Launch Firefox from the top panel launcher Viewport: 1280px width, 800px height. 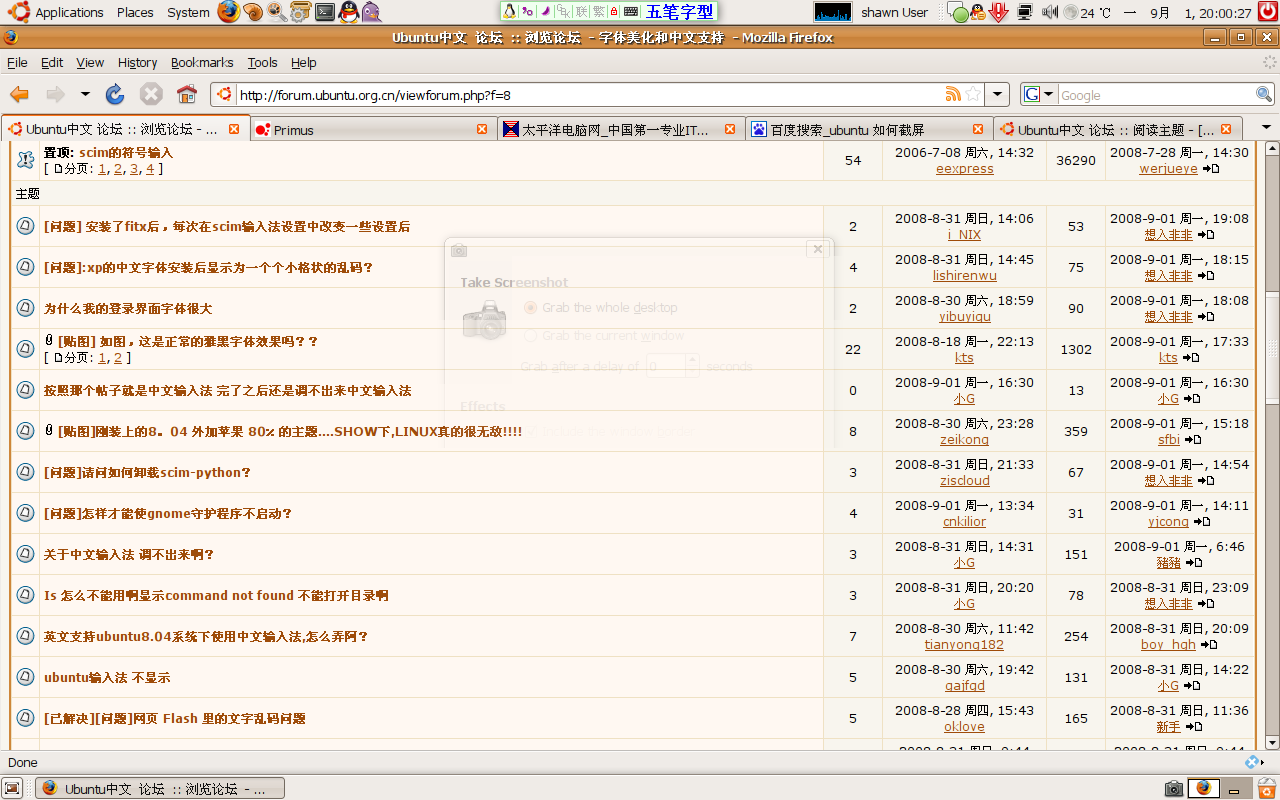point(228,12)
